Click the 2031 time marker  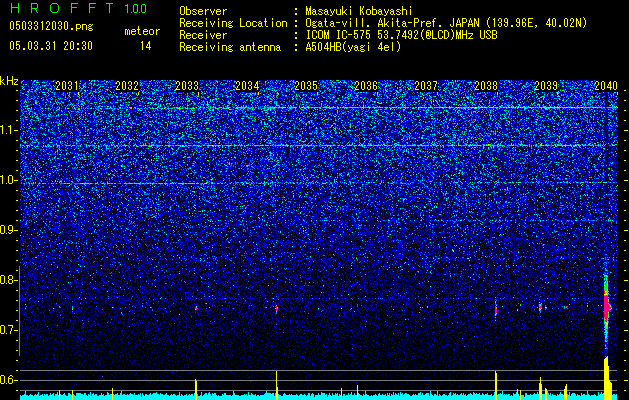coord(67,86)
